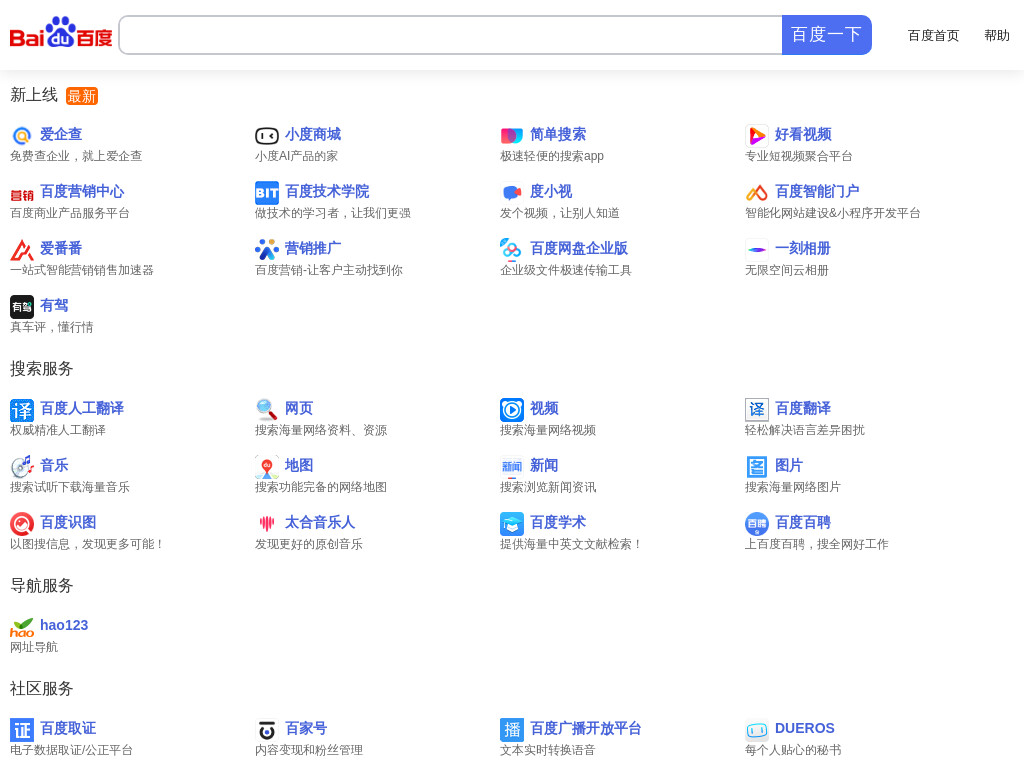Open the hao123 text link
The image size is (1024, 768).
point(64,625)
